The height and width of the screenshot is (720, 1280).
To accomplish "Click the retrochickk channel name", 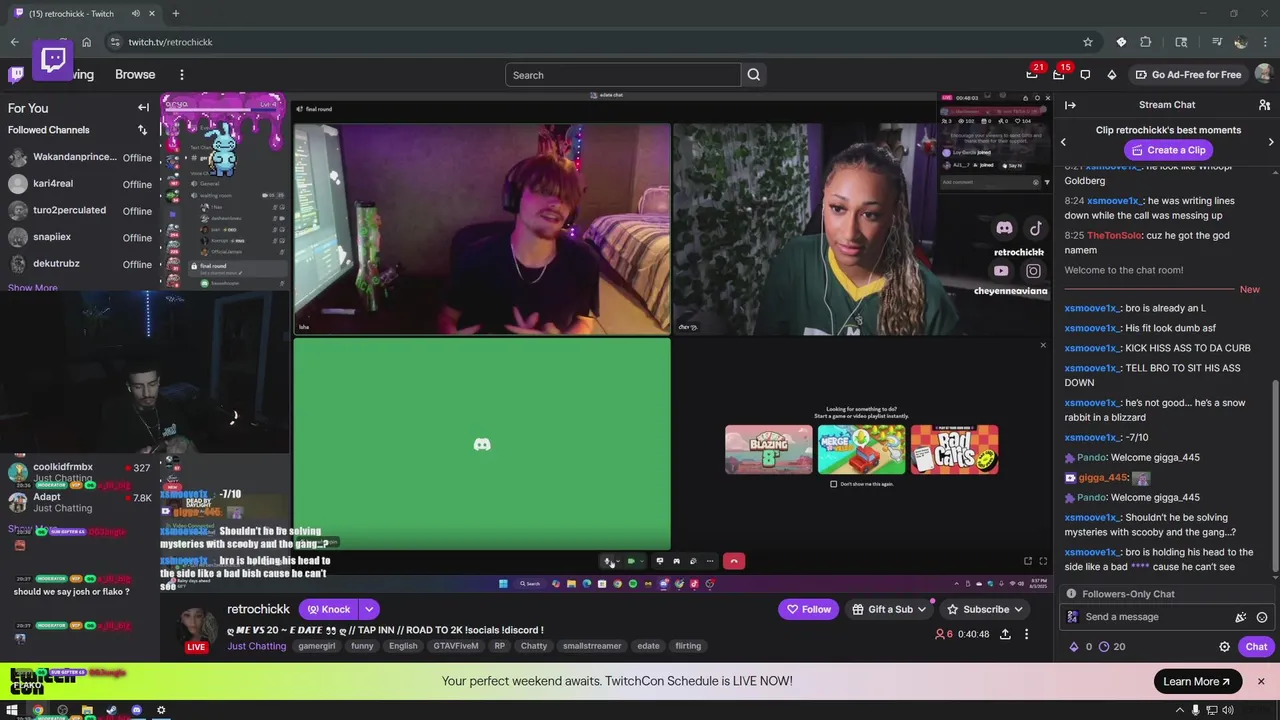I will tap(258, 609).
